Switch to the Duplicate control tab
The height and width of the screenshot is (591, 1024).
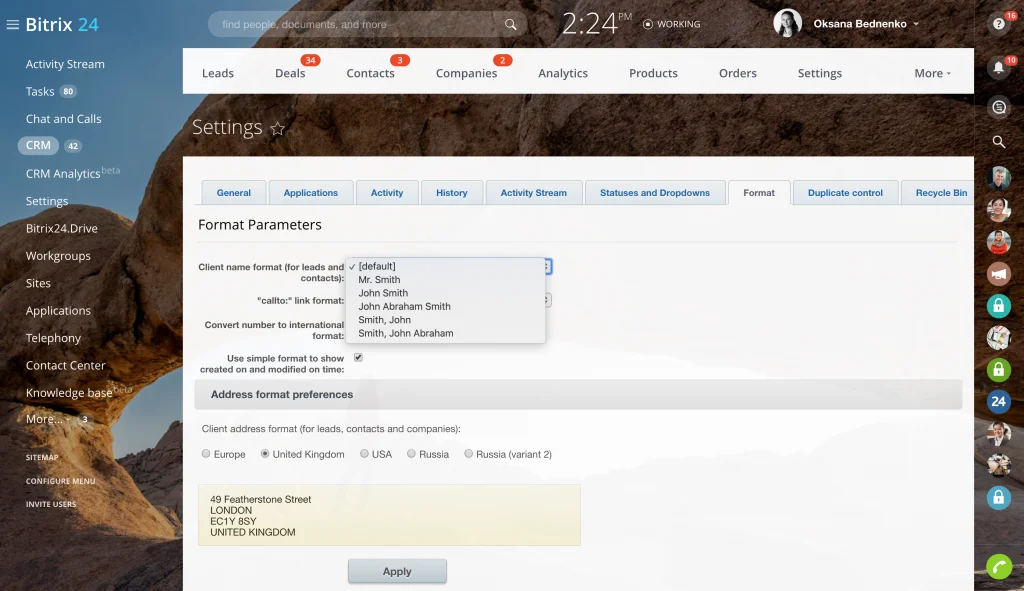coord(845,193)
